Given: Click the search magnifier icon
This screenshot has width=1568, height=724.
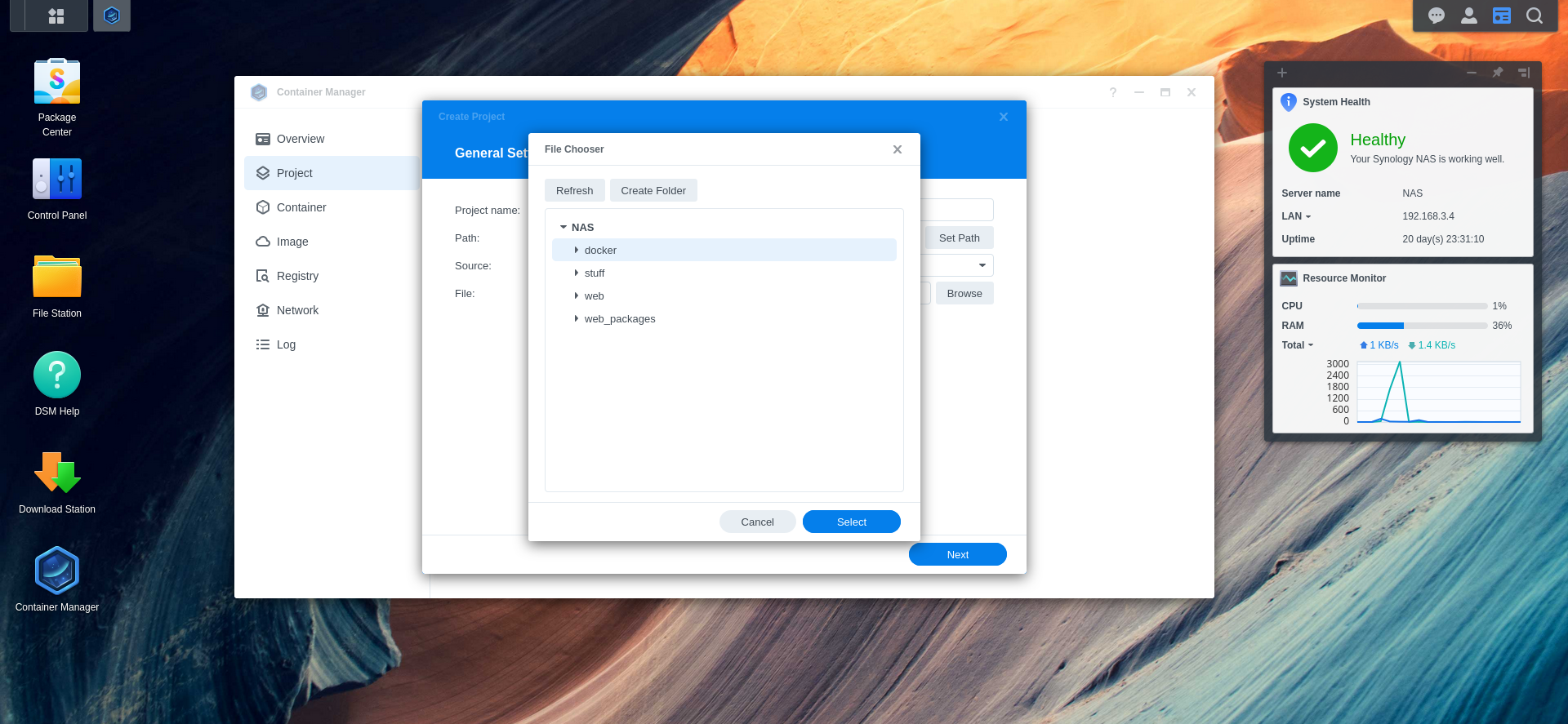Looking at the screenshot, I should click(1535, 16).
